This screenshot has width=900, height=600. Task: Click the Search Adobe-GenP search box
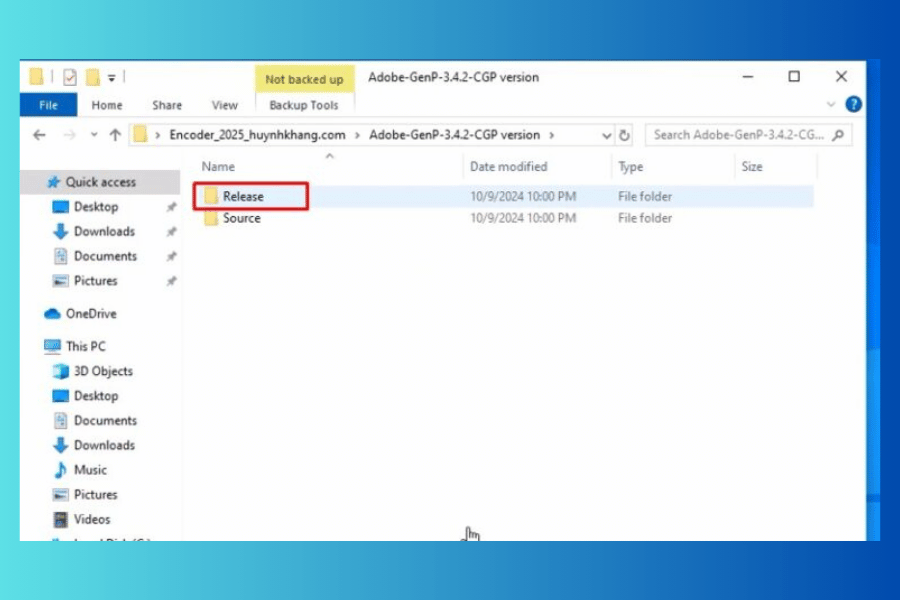(740, 135)
